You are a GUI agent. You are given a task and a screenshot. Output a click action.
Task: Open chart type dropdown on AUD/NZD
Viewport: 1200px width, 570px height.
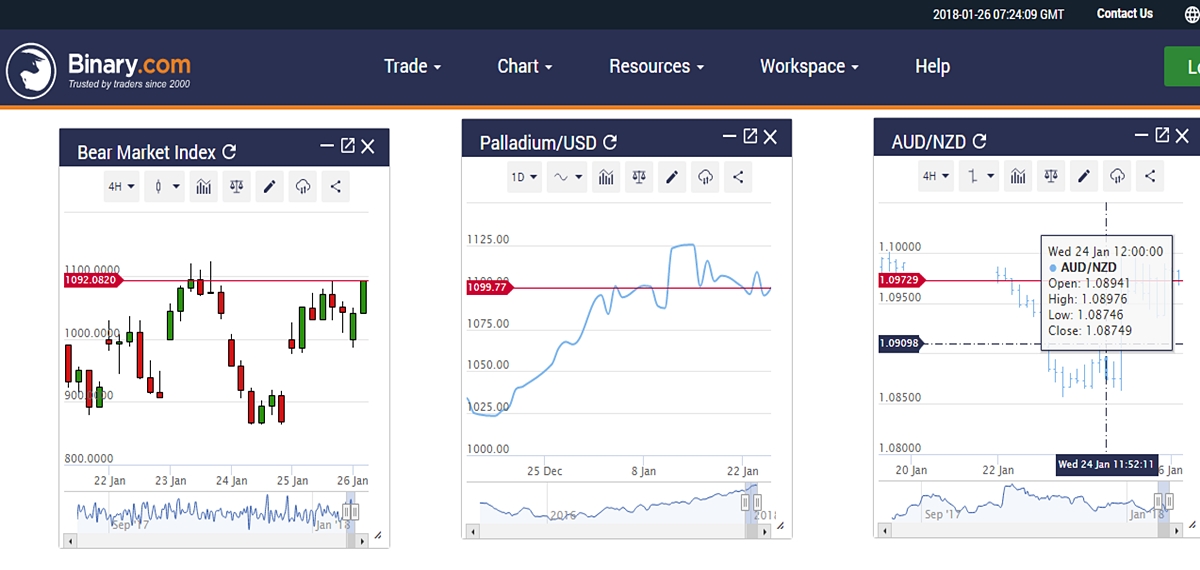(x=979, y=176)
